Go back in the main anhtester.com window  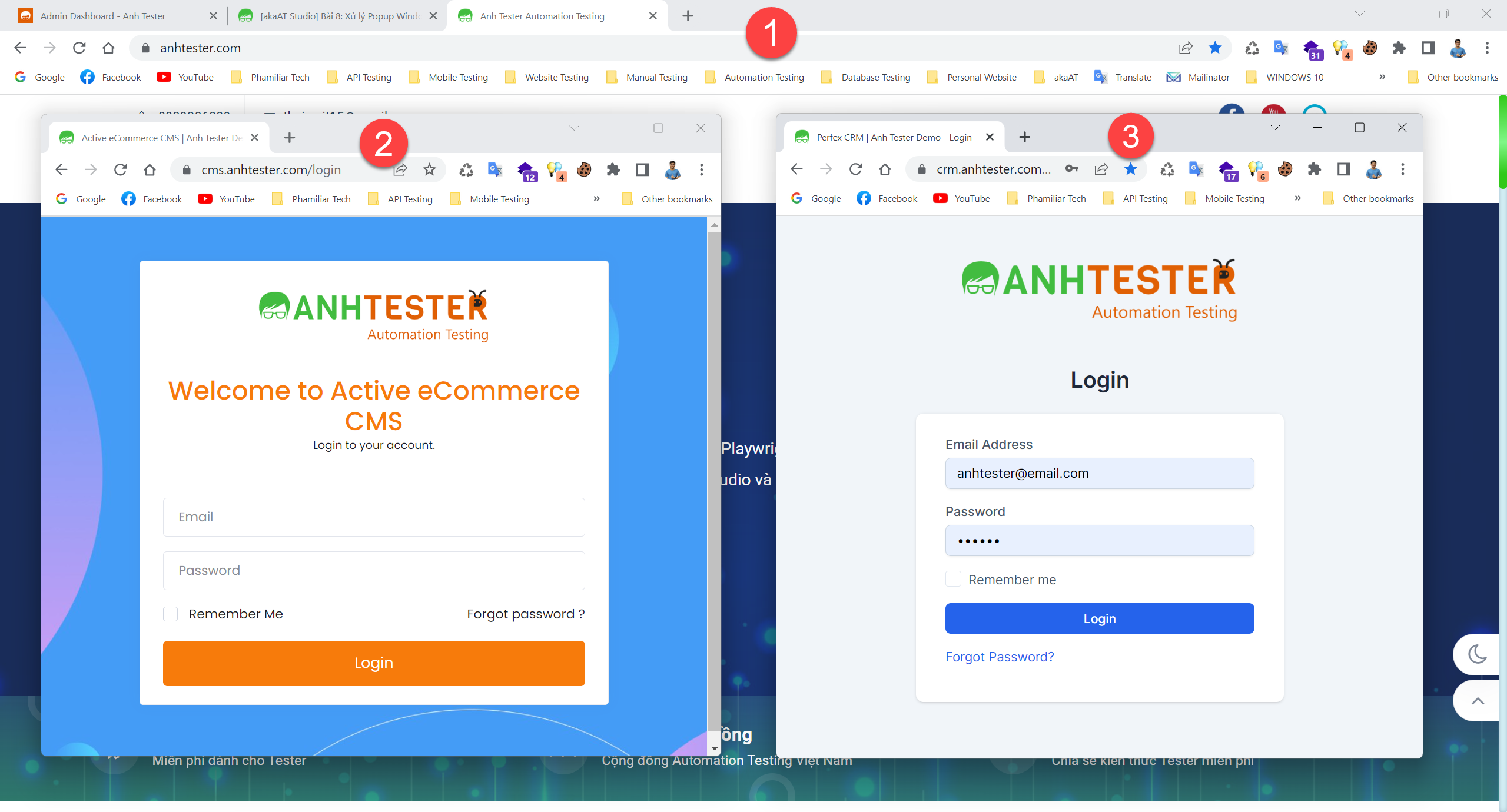[x=20, y=48]
